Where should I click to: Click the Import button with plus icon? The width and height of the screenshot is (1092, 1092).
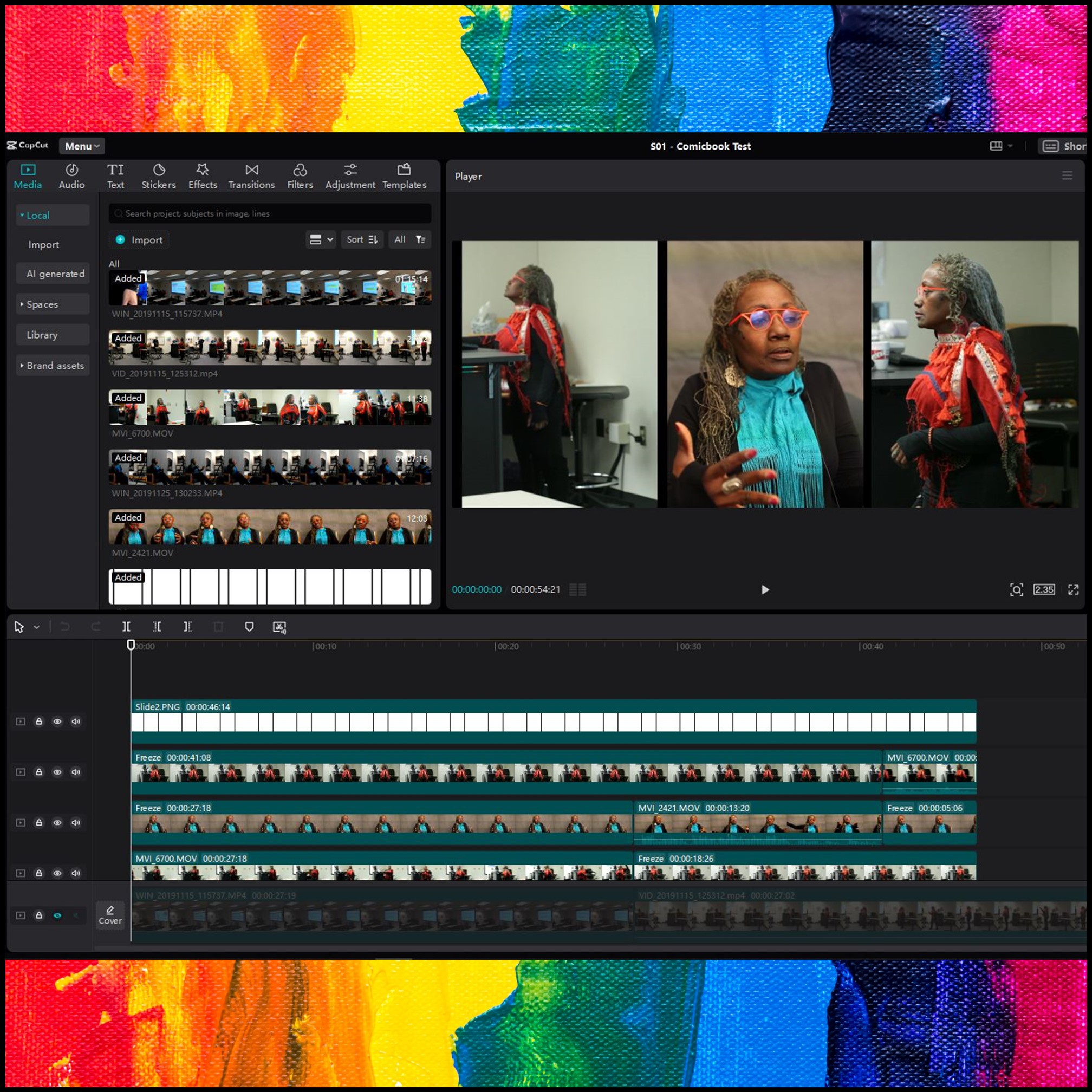(x=139, y=239)
